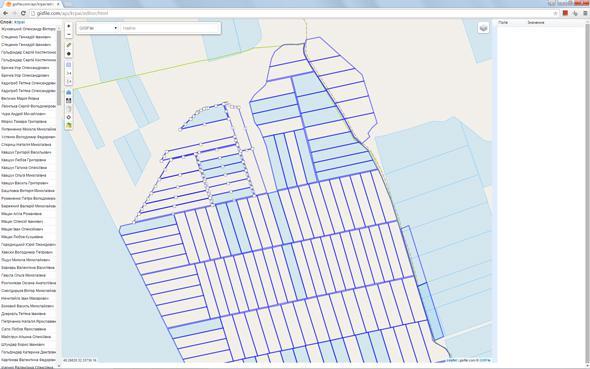This screenshot has height=369, width=590.
Task: Click the blue house-shaped toolbar icon
Action: tap(68, 92)
